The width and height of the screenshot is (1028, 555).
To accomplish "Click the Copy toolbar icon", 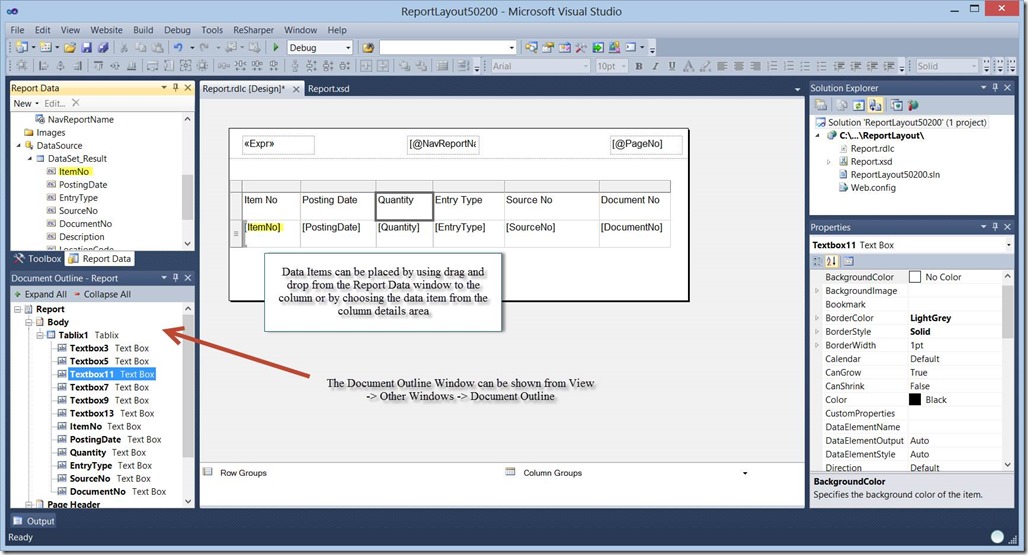I will point(141,47).
